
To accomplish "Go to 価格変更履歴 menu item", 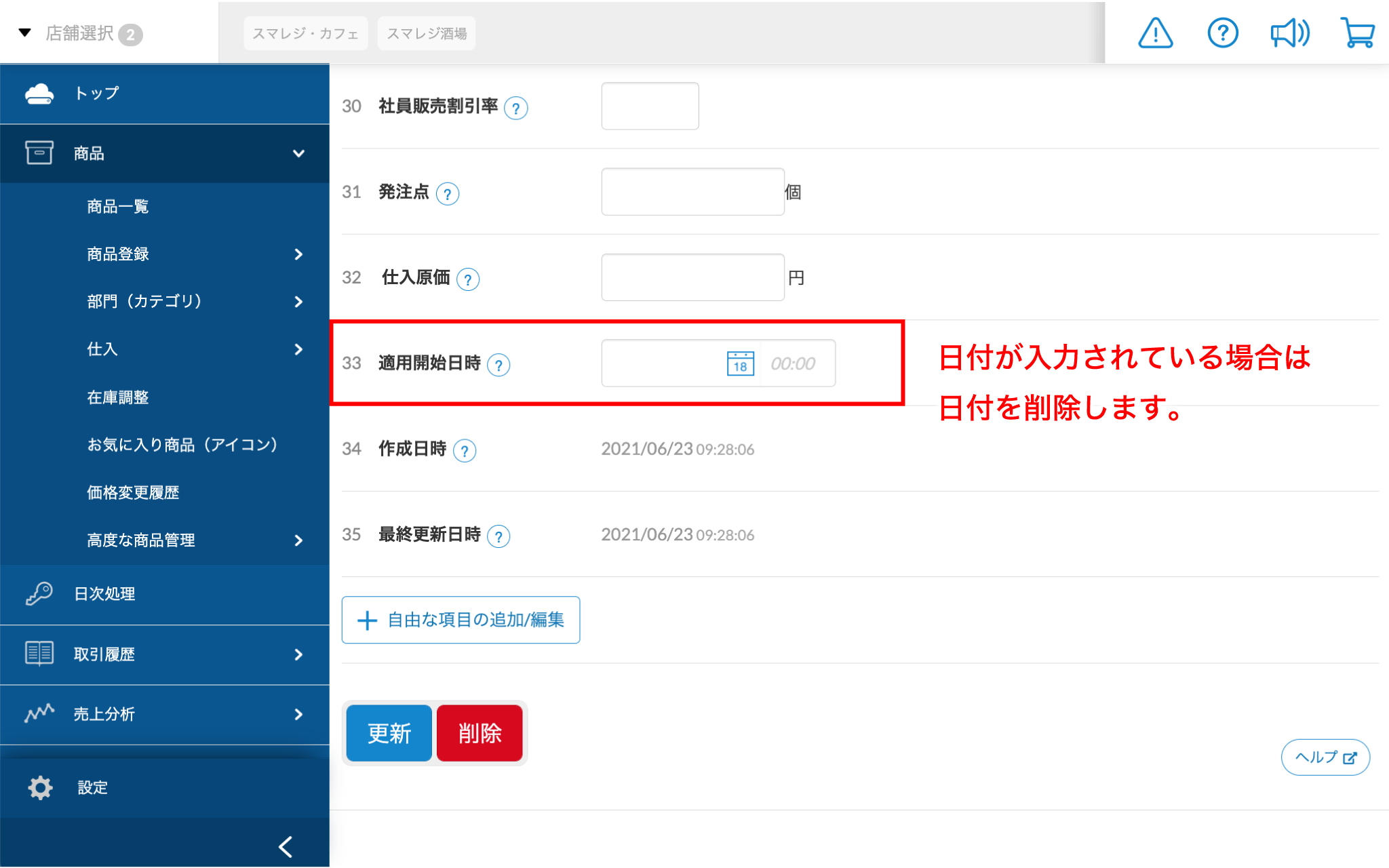I will pos(133,493).
